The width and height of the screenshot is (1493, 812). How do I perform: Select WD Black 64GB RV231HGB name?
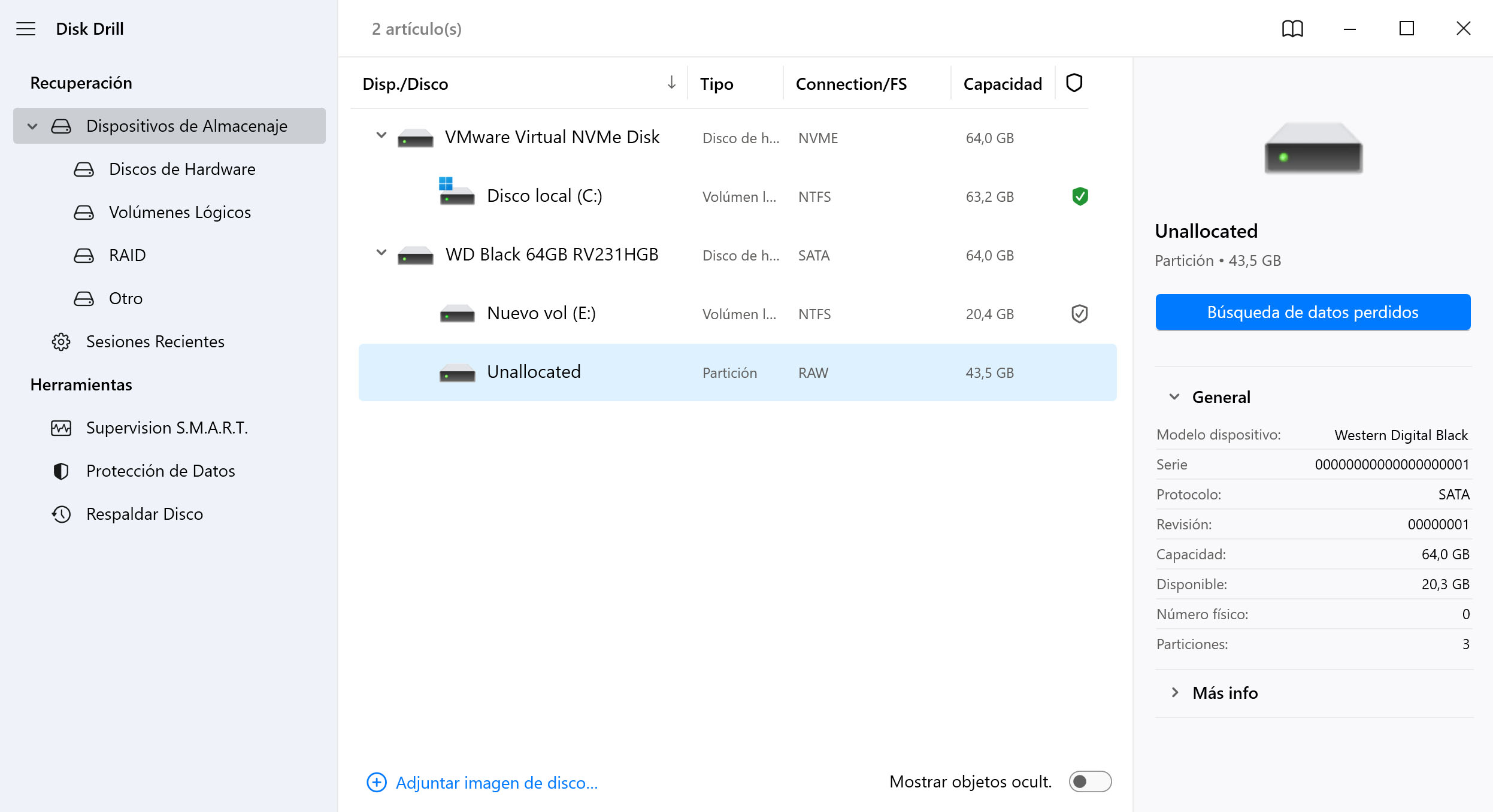(x=552, y=254)
